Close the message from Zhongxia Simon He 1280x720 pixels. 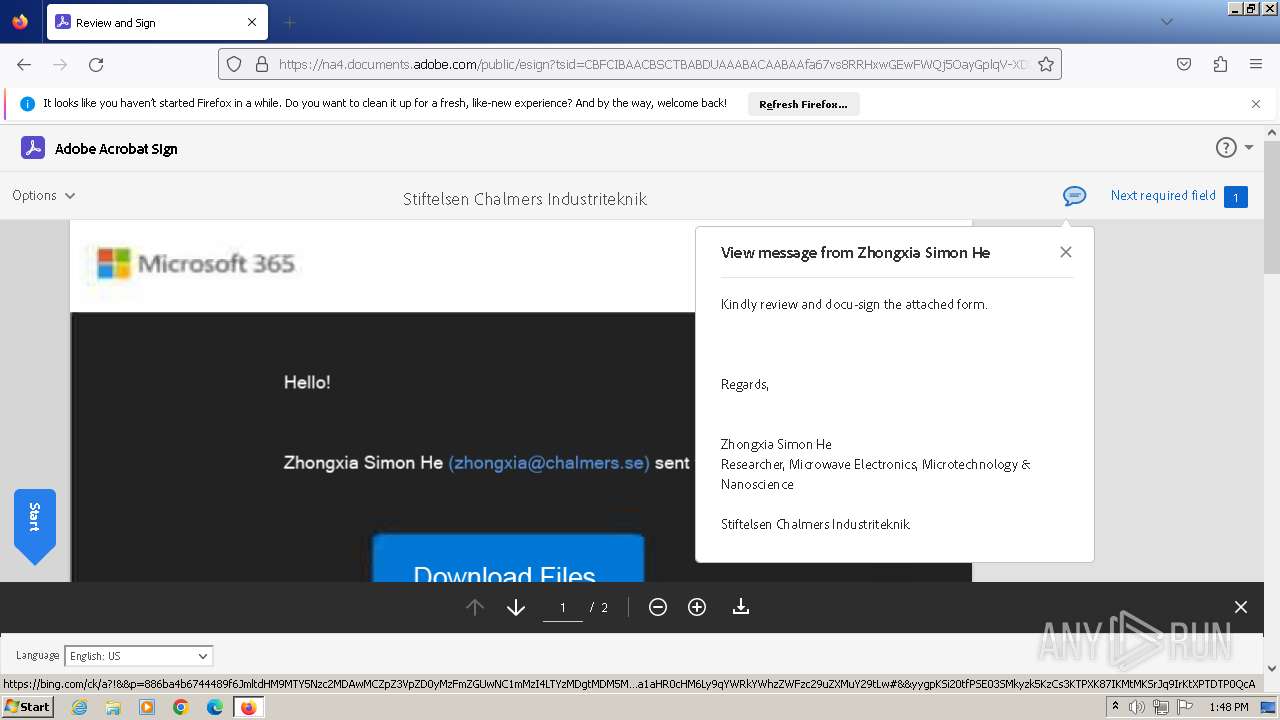(x=1066, y=252)
